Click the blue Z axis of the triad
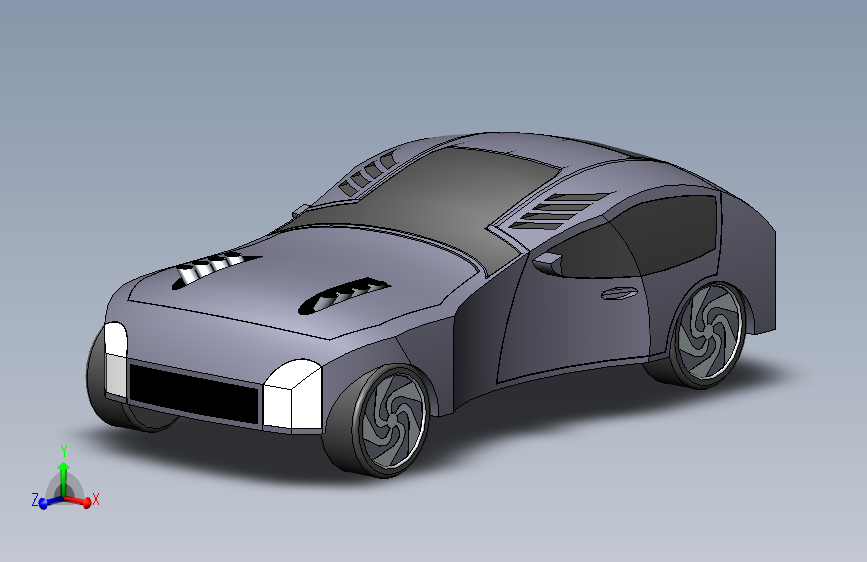 (45, 502)
